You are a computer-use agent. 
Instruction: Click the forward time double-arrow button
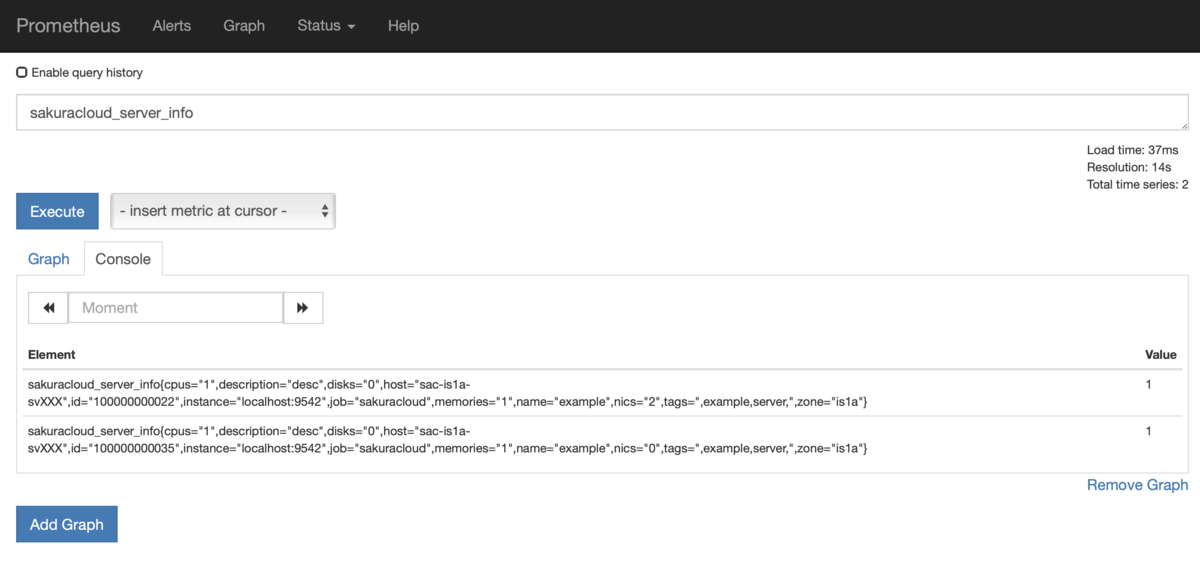pos(303,308)
